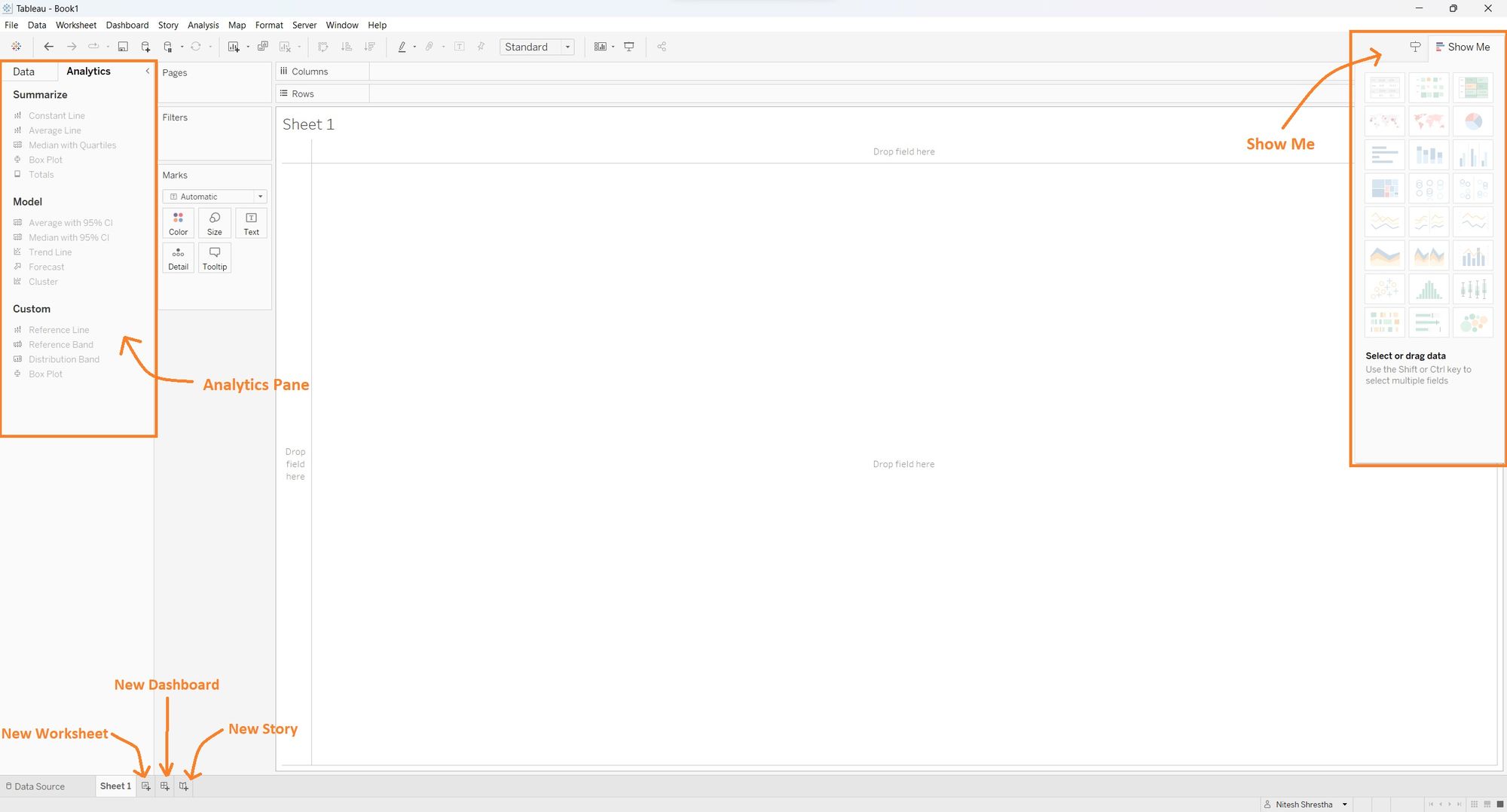Toggle the show tabs icon in status bar
The height and width of the screenshot is (812, 1507).
(x=1500, y=804)
